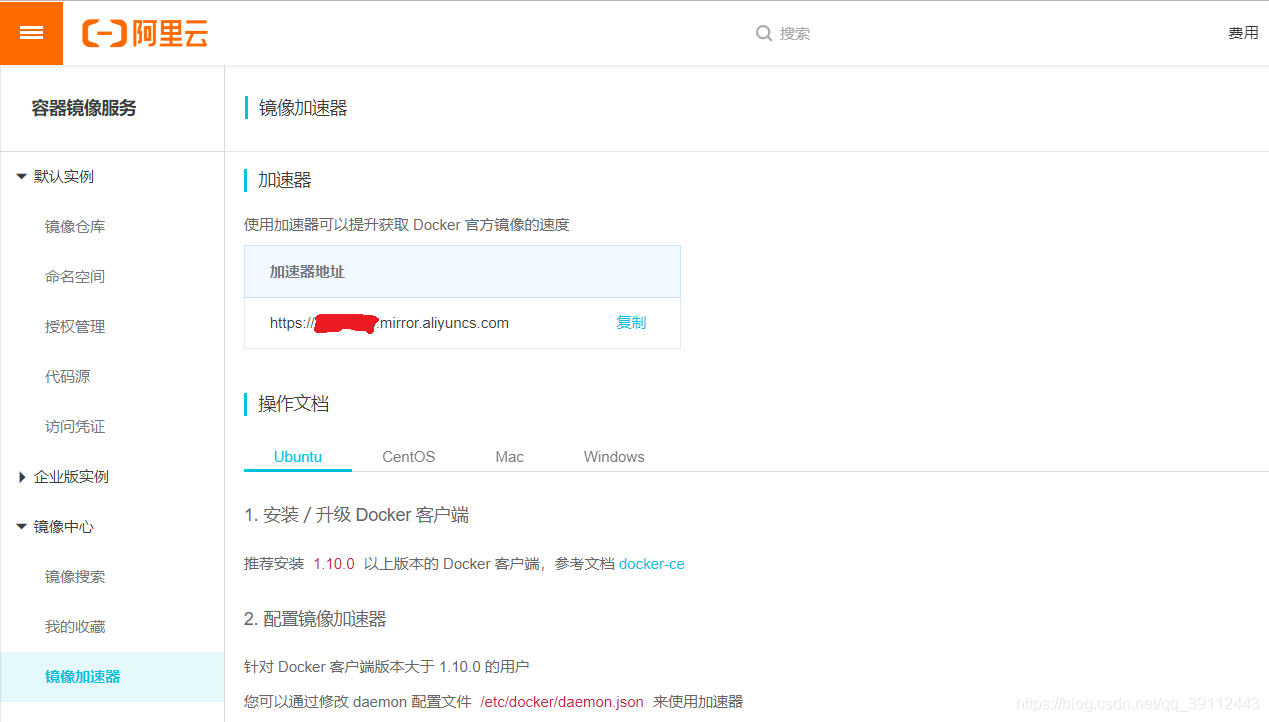The image size is (1269, 722).
Task: Open the docker-ce documentation link
Action: (x=652, y=563)
